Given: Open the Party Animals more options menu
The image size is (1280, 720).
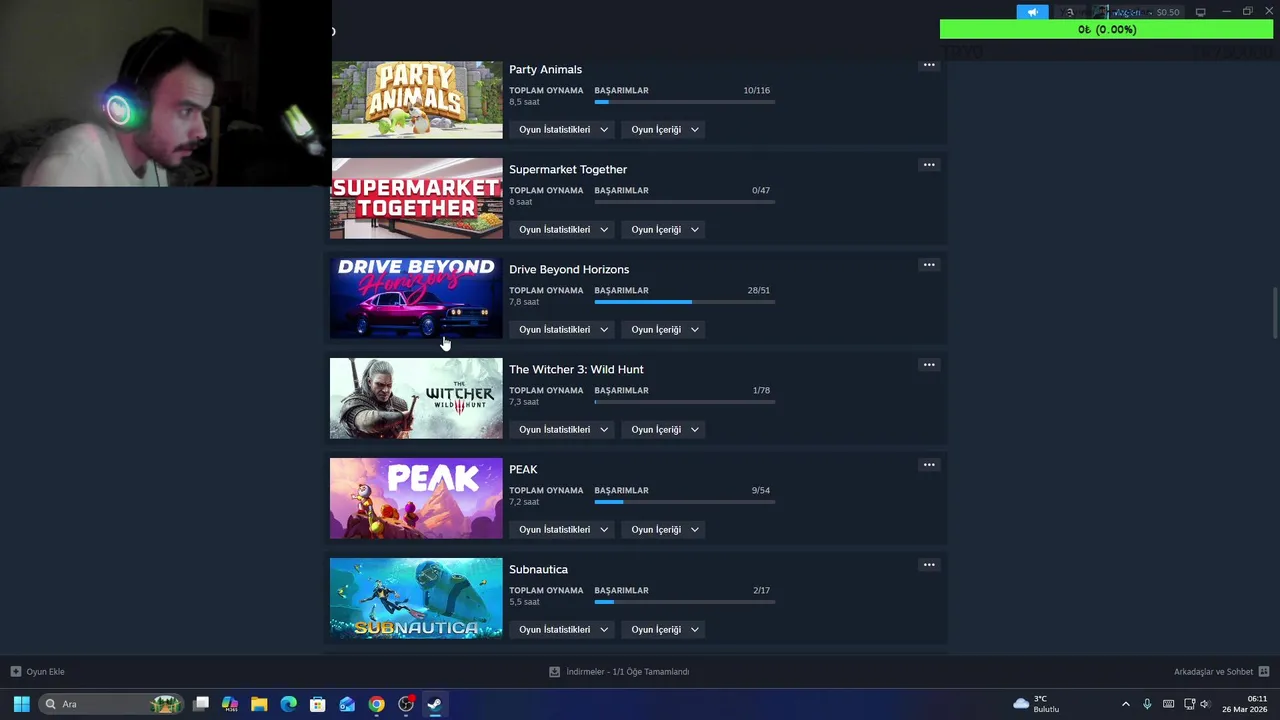Looking at the screenshot, I should click(x=929, y=65).
